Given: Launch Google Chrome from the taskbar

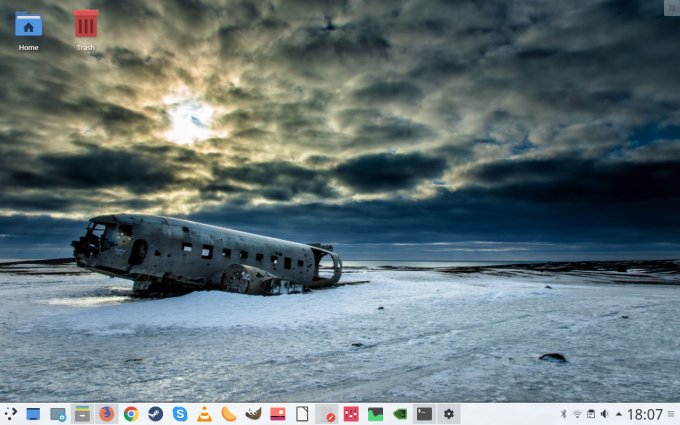Looking at the screenshot, I should [x=131, y=414].
